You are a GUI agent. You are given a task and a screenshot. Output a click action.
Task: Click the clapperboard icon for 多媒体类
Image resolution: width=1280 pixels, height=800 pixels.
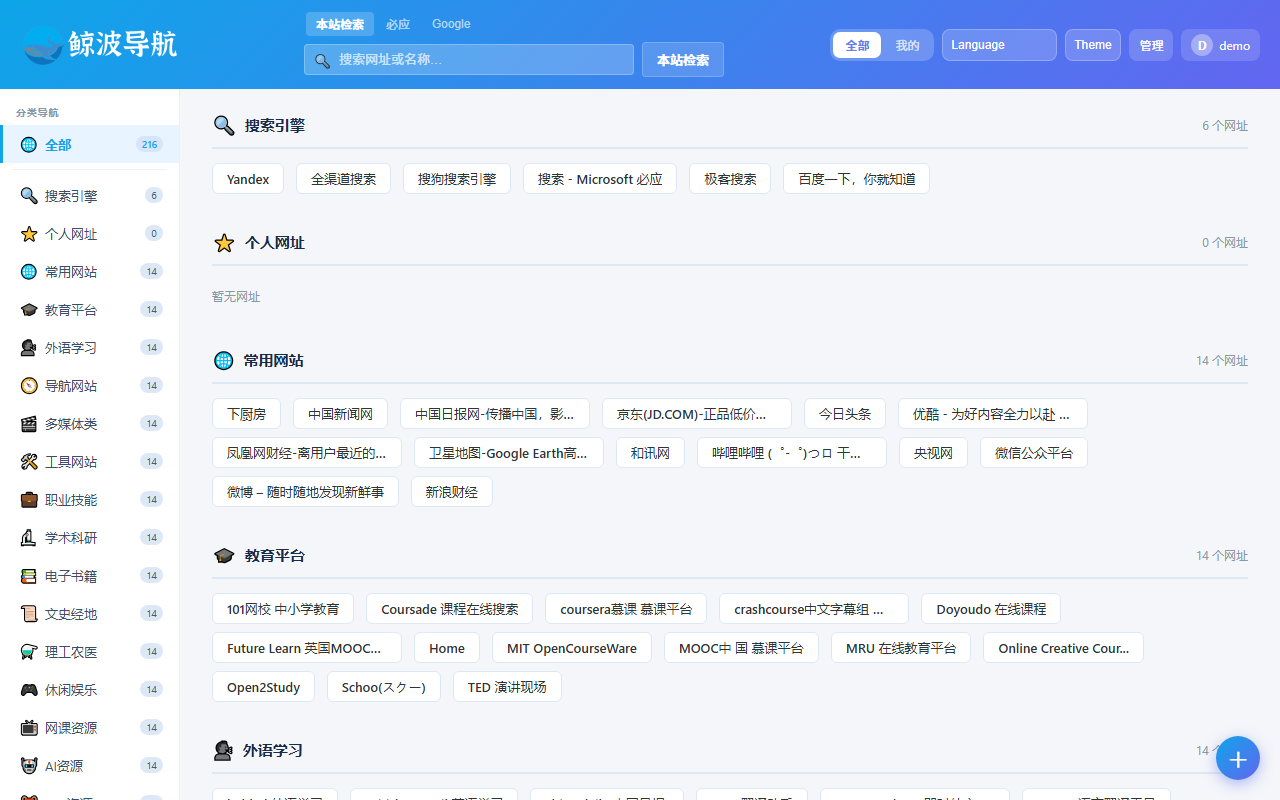29,424
